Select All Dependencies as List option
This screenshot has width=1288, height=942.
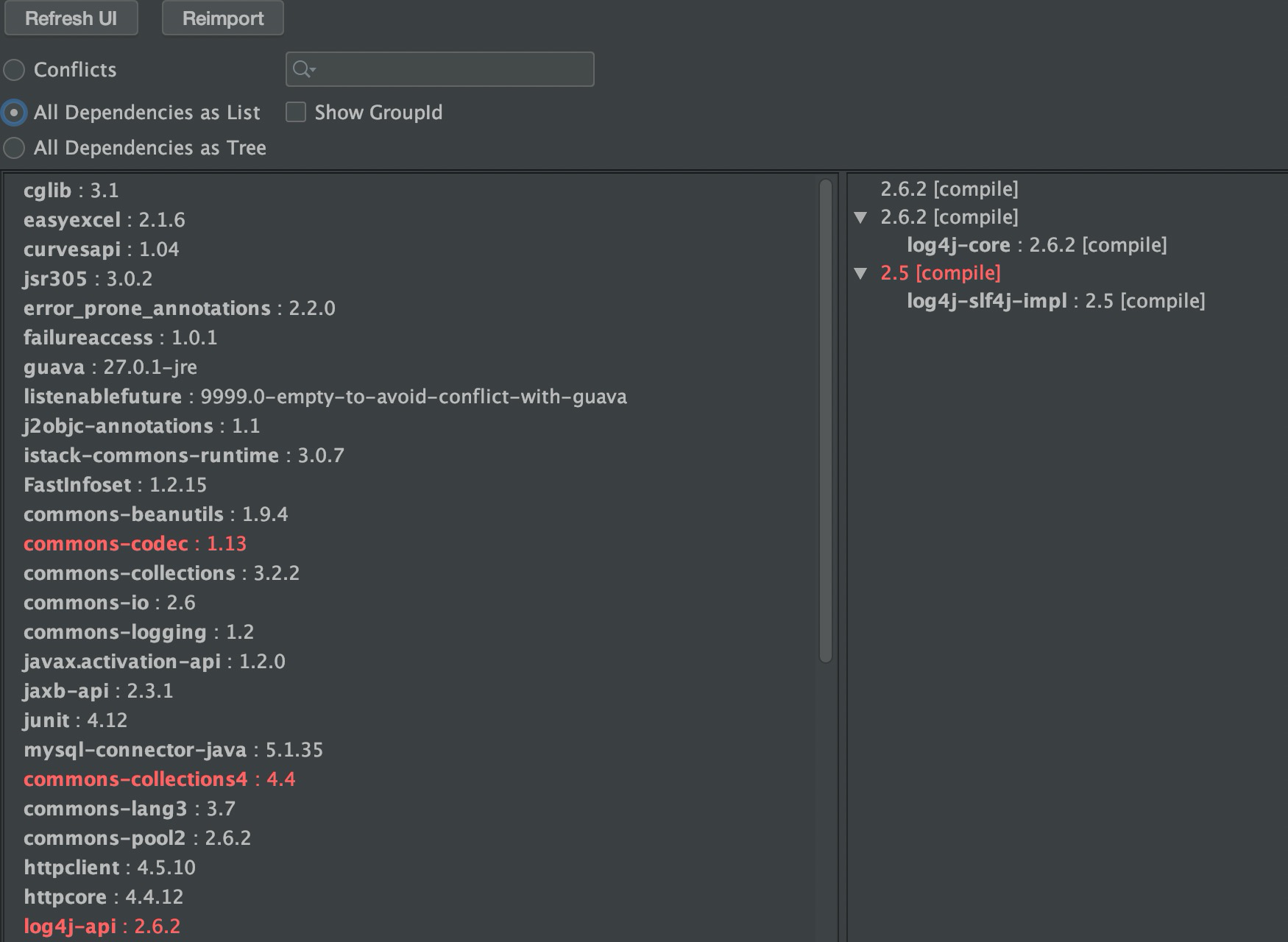[14, 113]
